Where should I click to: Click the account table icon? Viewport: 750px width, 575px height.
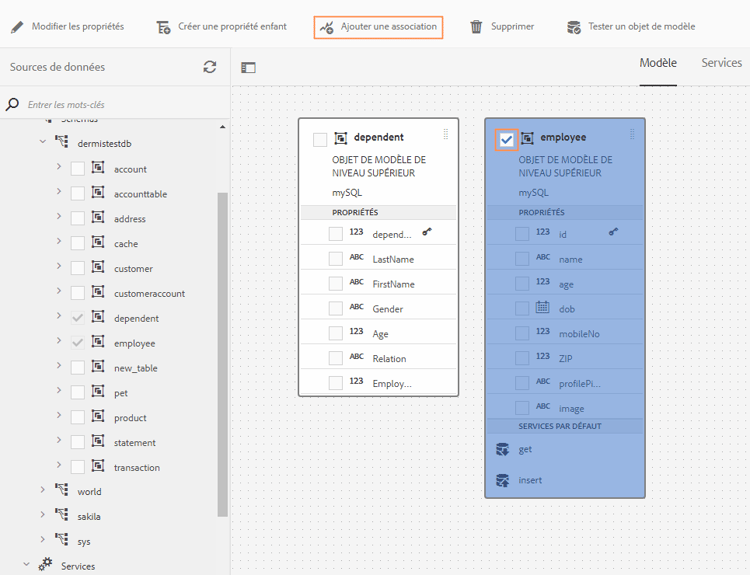98,167
